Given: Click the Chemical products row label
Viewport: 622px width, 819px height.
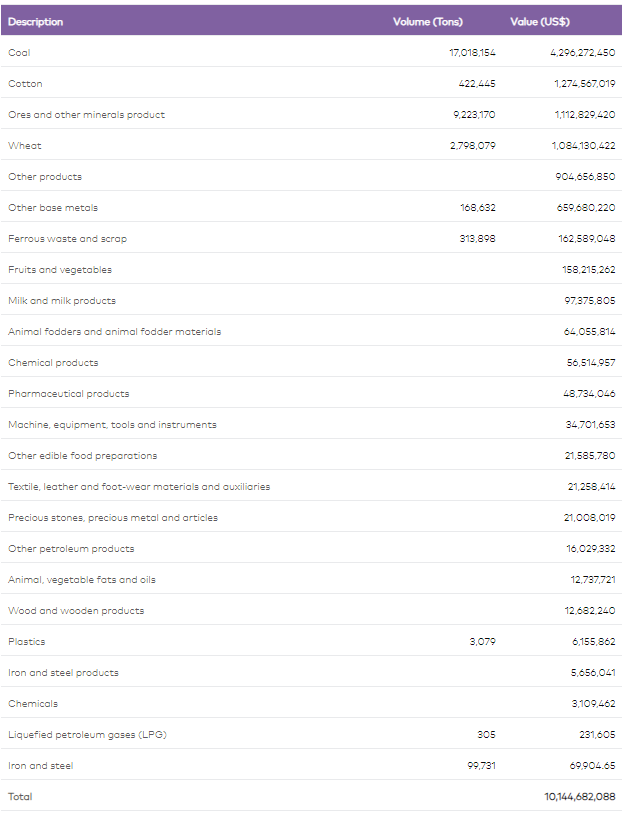Looking at the screenshot, I should pyautogui.click(x=53, y=362).
